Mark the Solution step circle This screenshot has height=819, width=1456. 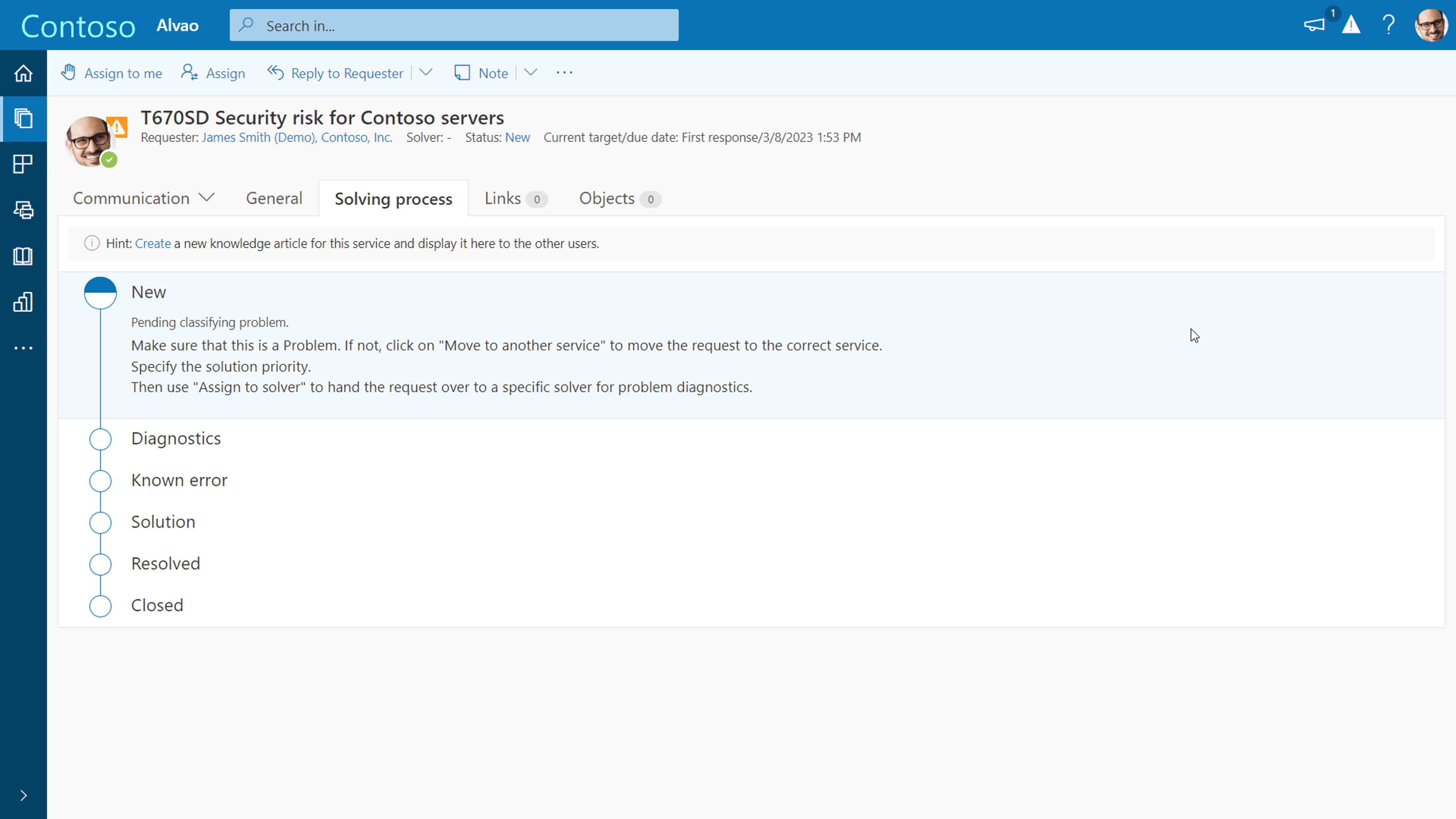click(x=100, y=523)
